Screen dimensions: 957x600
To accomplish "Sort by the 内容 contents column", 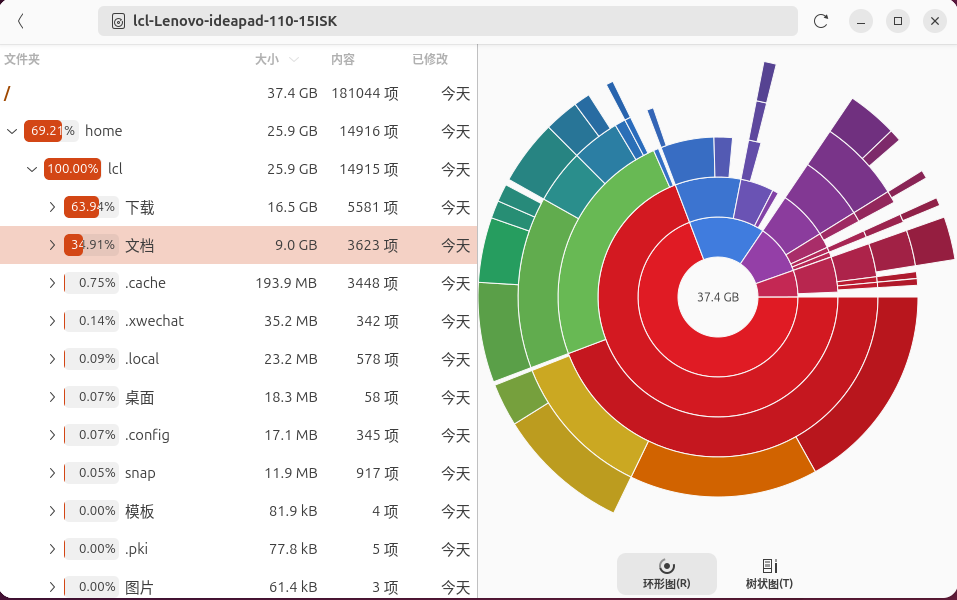I will 343,60.
